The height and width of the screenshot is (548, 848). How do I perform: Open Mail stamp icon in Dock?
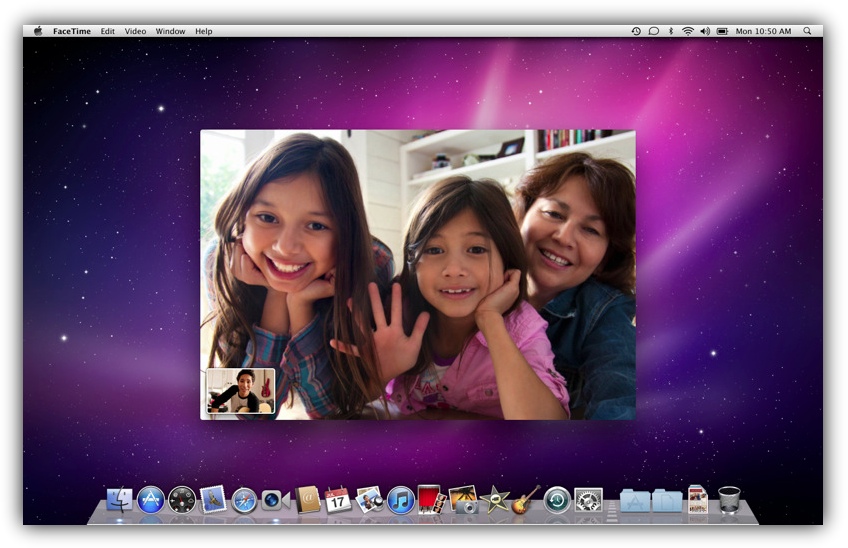(213, 498)
